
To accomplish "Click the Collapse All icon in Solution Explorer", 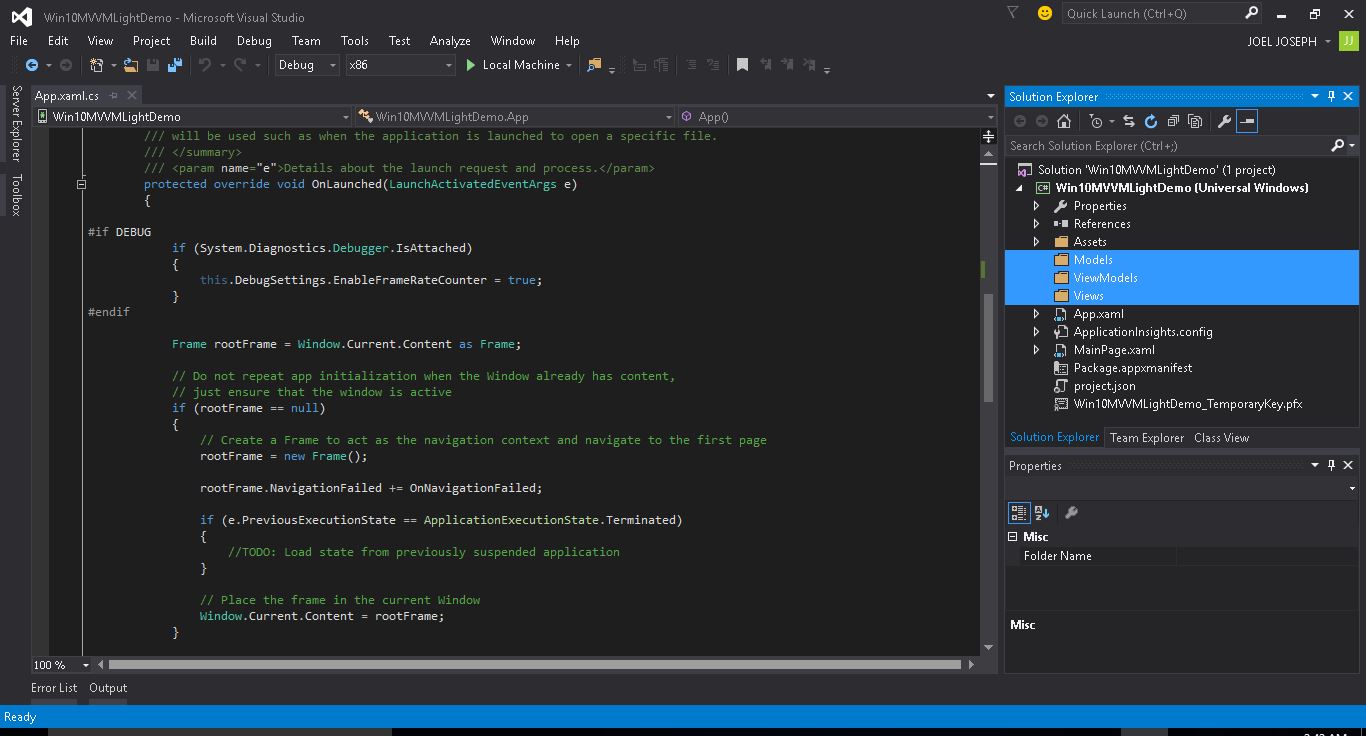I will click(1173, 121).
